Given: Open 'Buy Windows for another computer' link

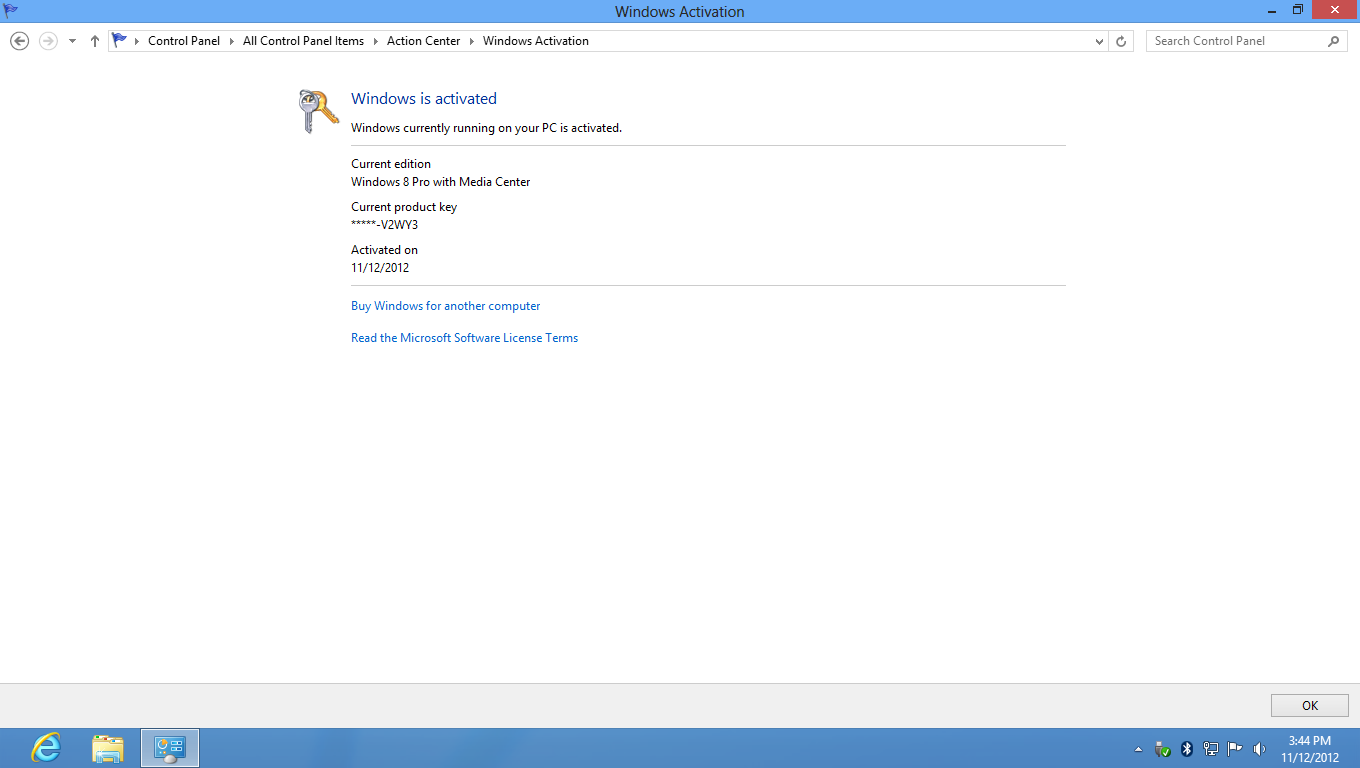Looking at the screenshot, I should pyautogui.click(x=446, y=306).
